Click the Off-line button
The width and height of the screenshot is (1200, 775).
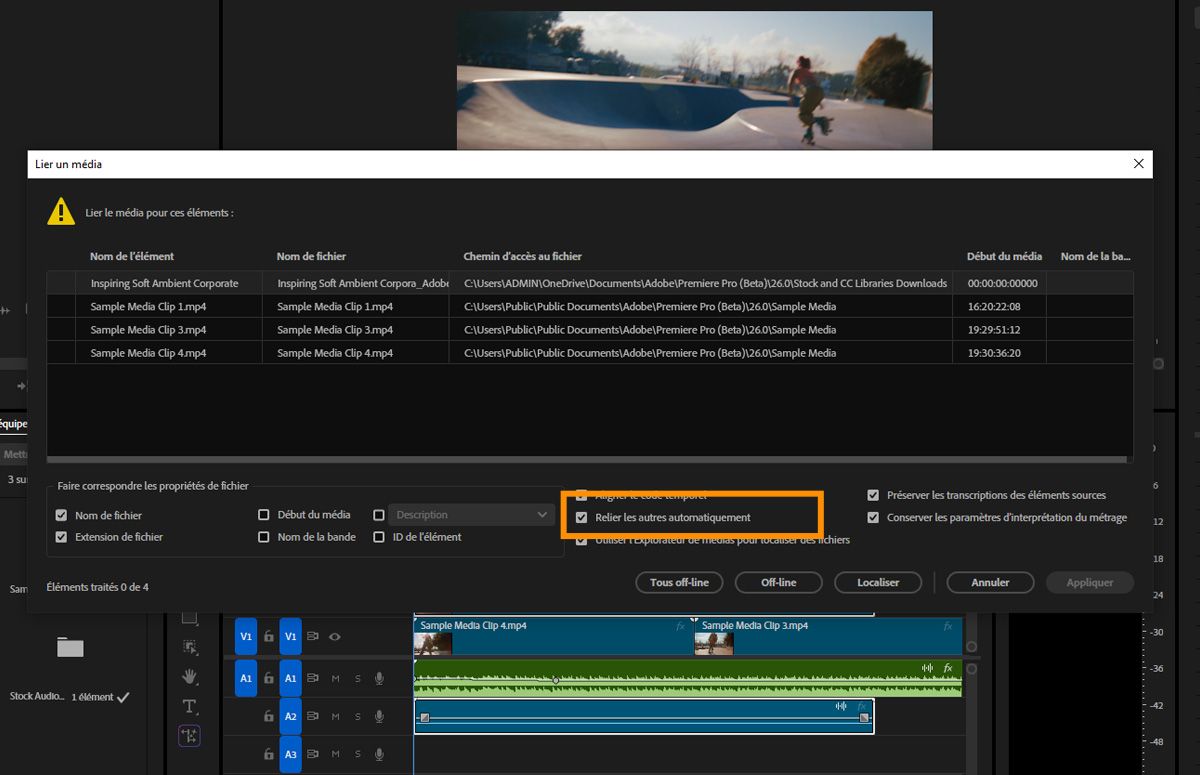tap(779, 582)
